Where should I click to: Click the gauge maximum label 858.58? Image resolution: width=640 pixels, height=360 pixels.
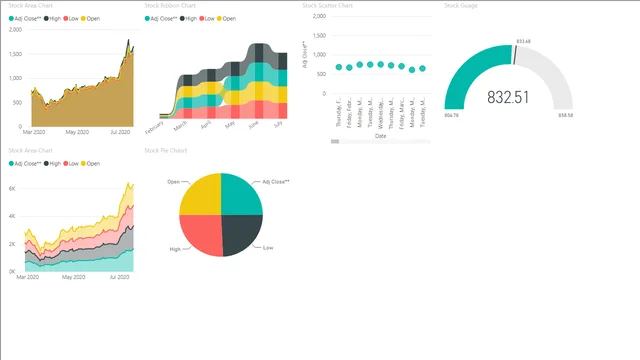(x=566, y=116)
